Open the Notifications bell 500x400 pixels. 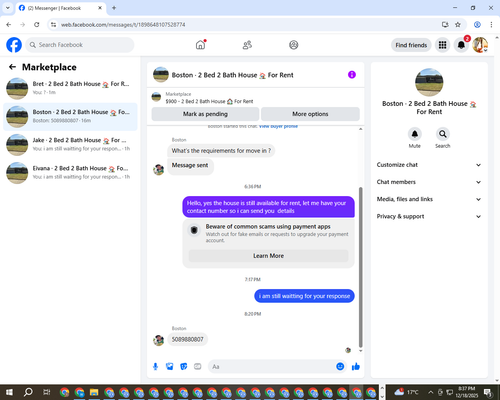(461, 45)
